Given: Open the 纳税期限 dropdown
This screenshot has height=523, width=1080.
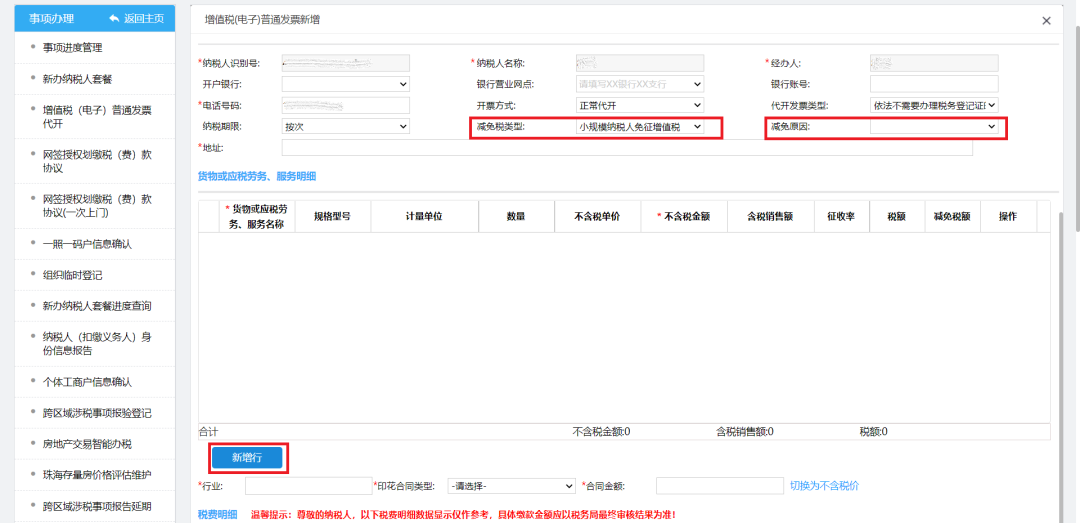Looking at the screenshot, I should (x=346, y=127).
